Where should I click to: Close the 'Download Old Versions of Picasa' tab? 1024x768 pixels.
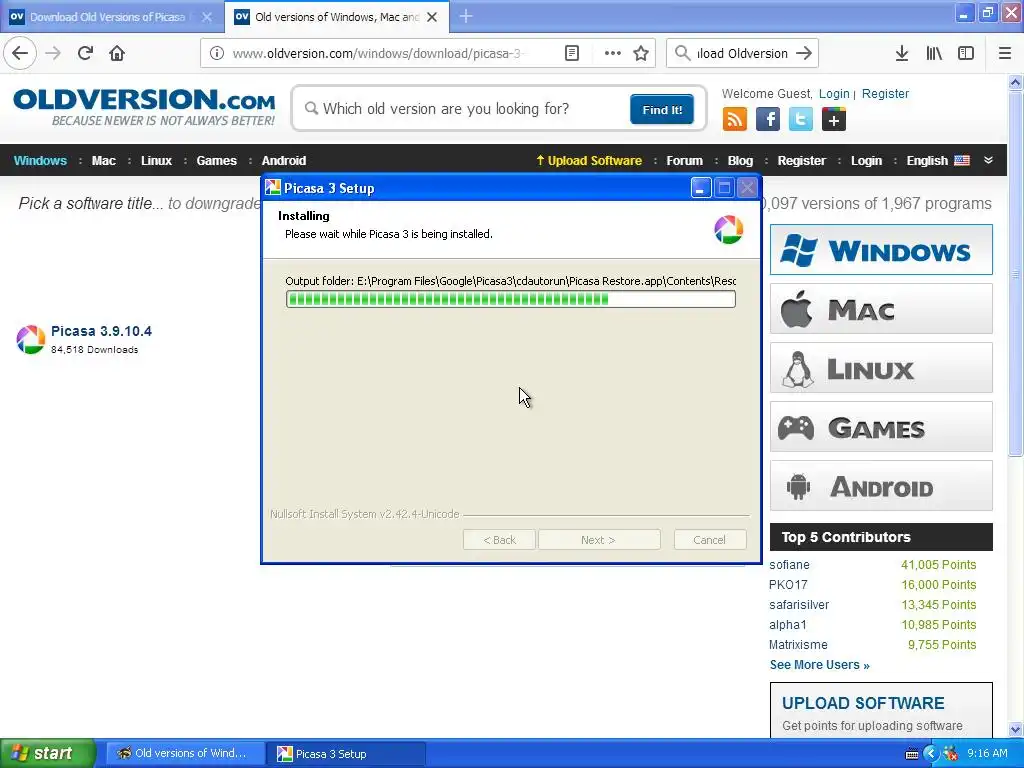click(207, 17)
